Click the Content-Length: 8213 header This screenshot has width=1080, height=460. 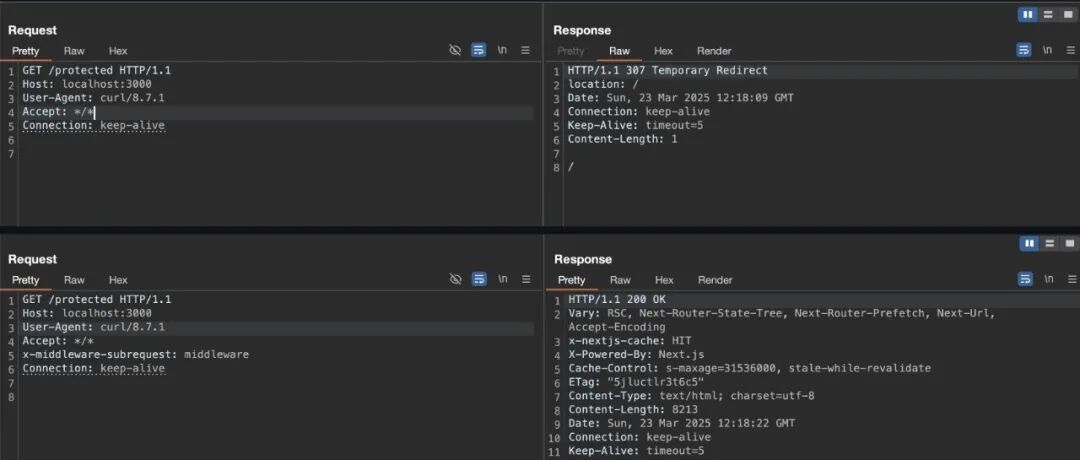(x=634, y=410)
